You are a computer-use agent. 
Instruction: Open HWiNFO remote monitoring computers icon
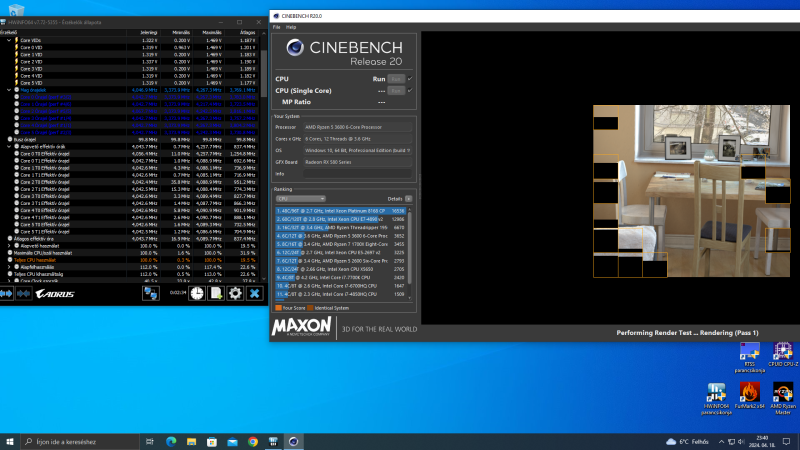point(151,293)
